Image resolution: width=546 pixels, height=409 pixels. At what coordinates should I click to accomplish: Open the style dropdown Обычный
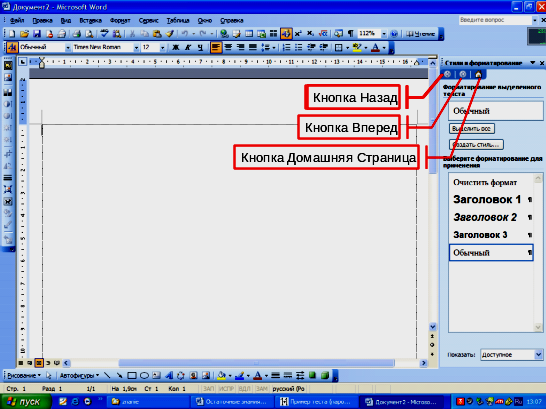(68, 48)
